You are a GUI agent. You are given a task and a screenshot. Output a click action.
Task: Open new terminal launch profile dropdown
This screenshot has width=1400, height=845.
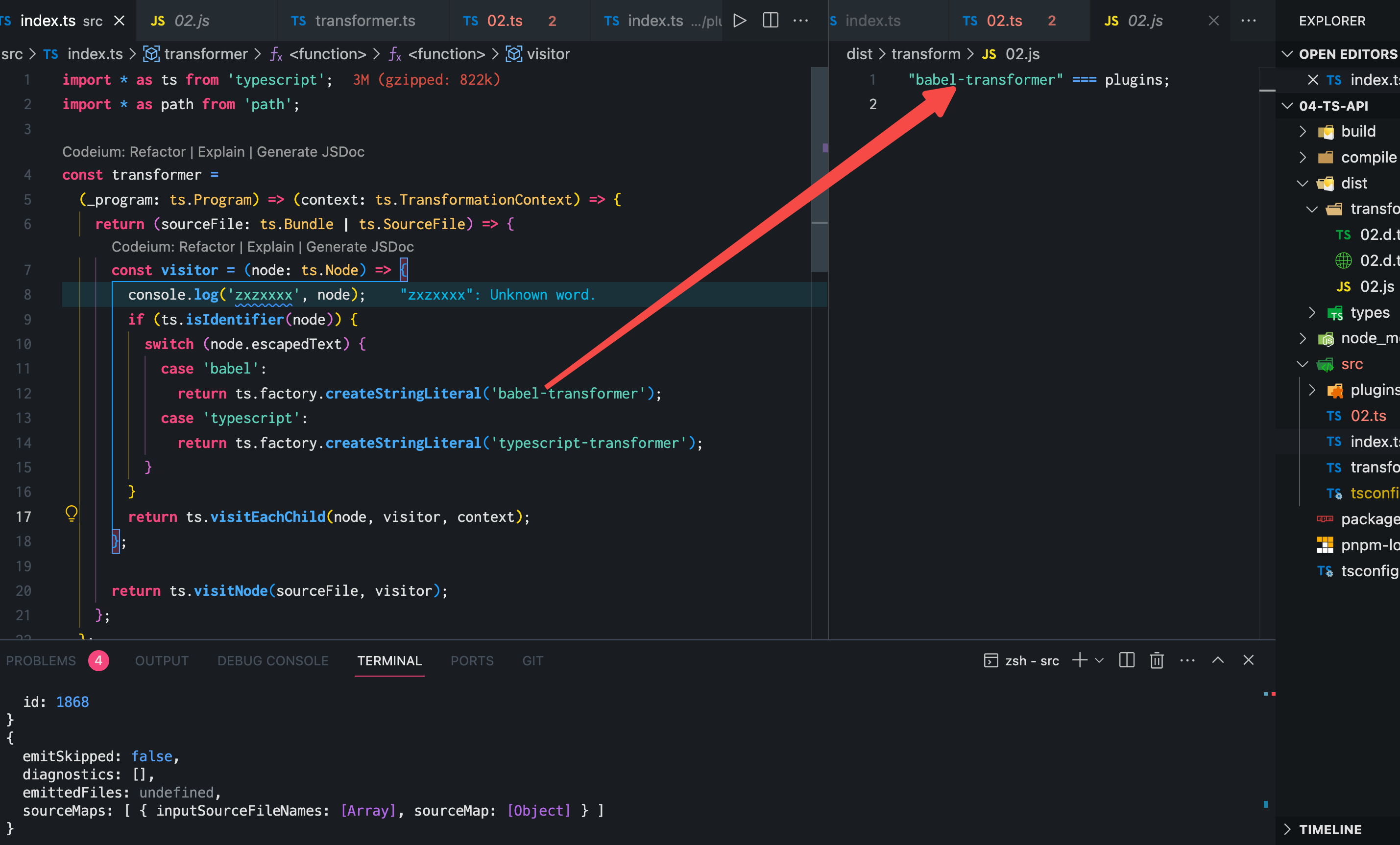(1099, 660)
